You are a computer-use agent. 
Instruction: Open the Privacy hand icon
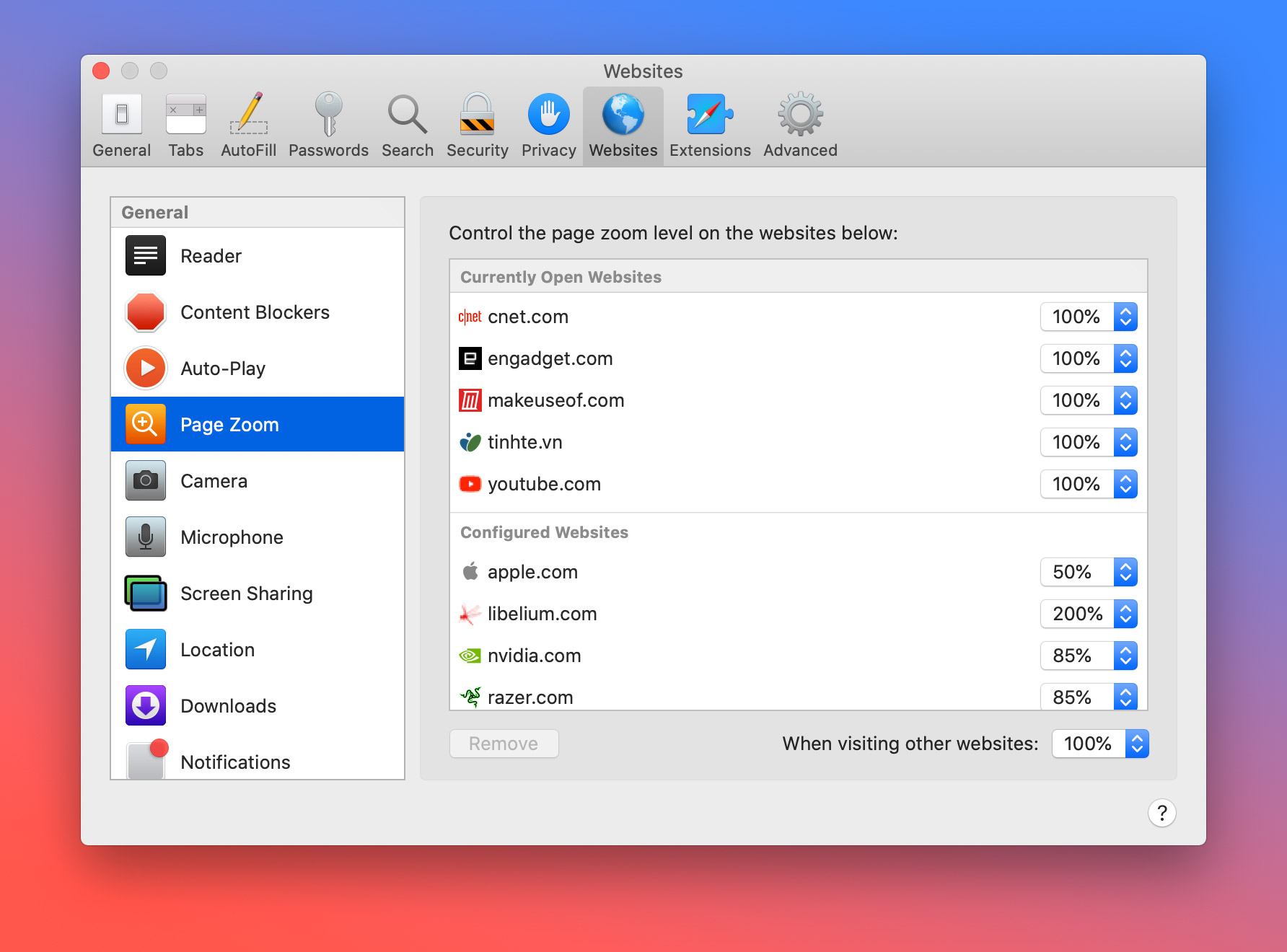tap(548, 115)
